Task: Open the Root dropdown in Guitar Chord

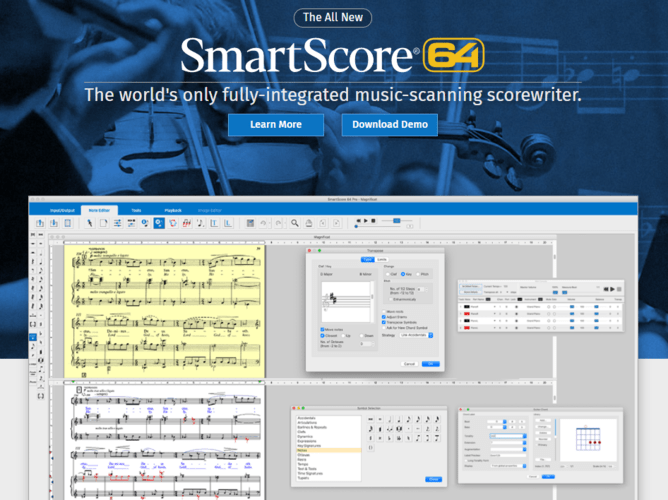Action: click(x=497, y=422)
